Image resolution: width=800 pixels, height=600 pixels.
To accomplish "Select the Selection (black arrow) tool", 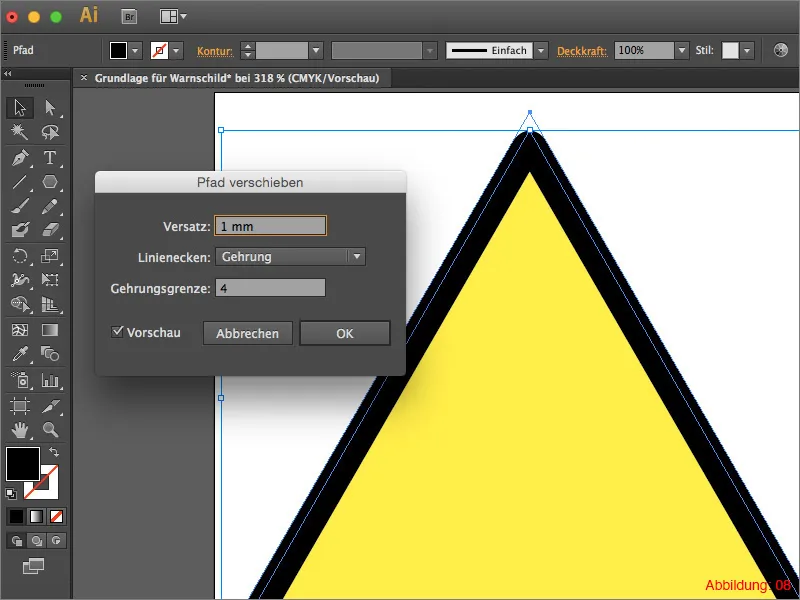I will (x=20, y=108).
